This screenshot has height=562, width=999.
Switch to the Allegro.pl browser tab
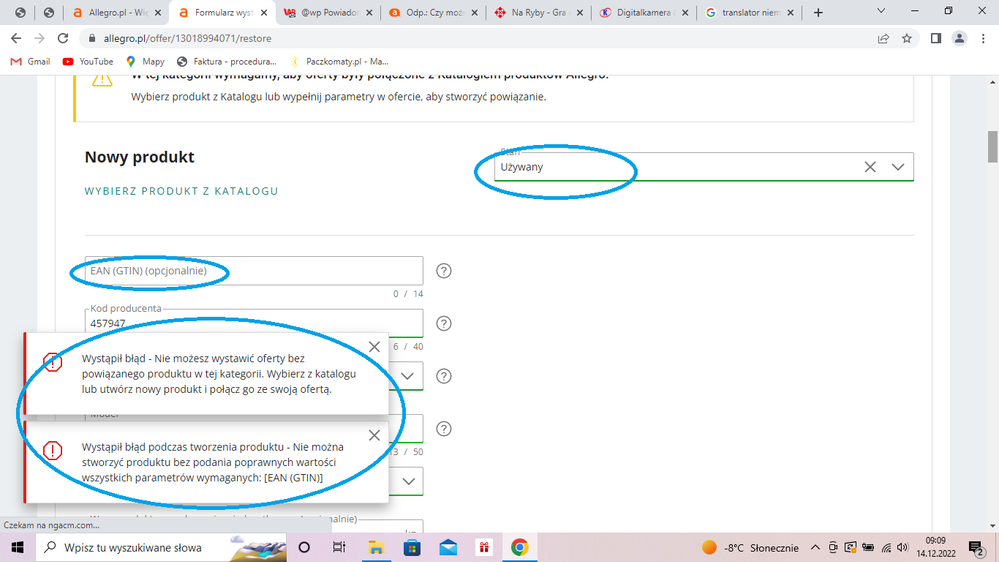pyautogui.click(x=117, y=12)
